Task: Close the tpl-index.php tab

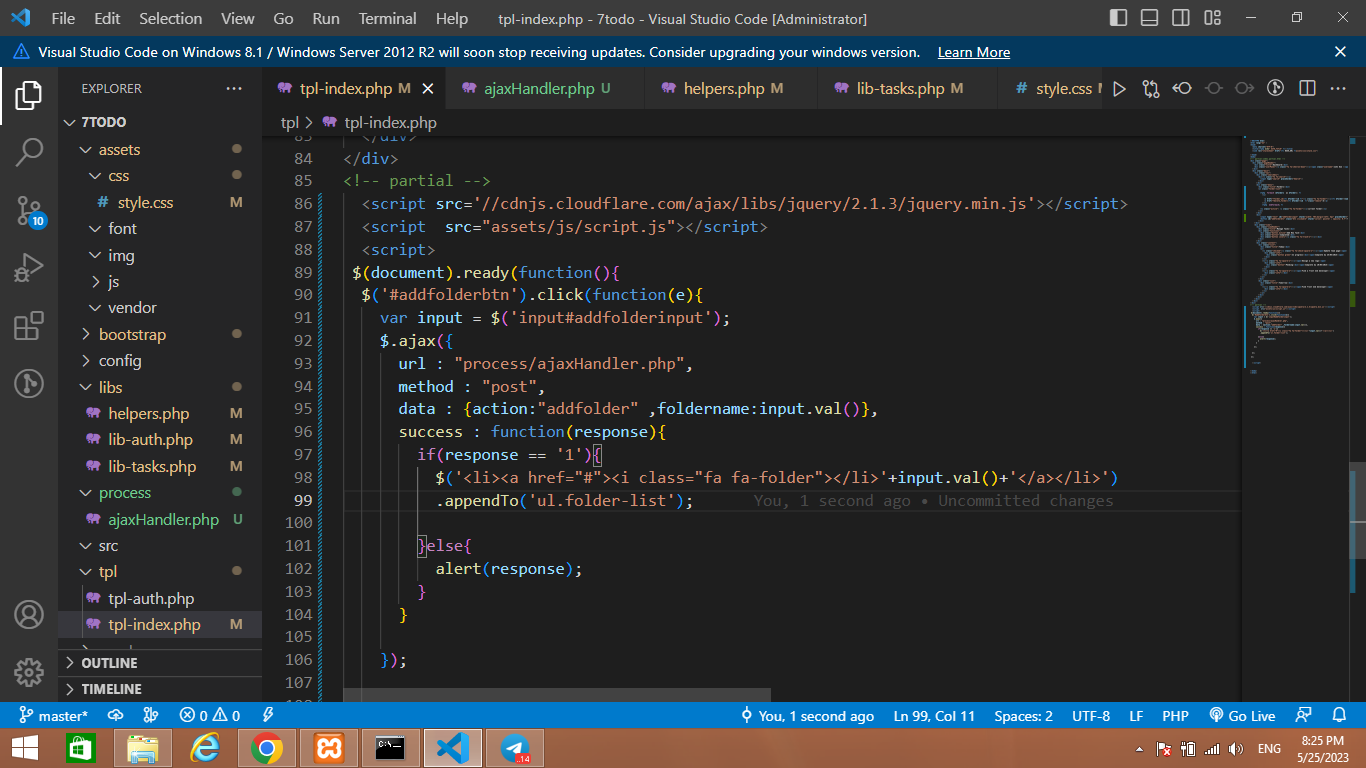Action: point(428,89)
